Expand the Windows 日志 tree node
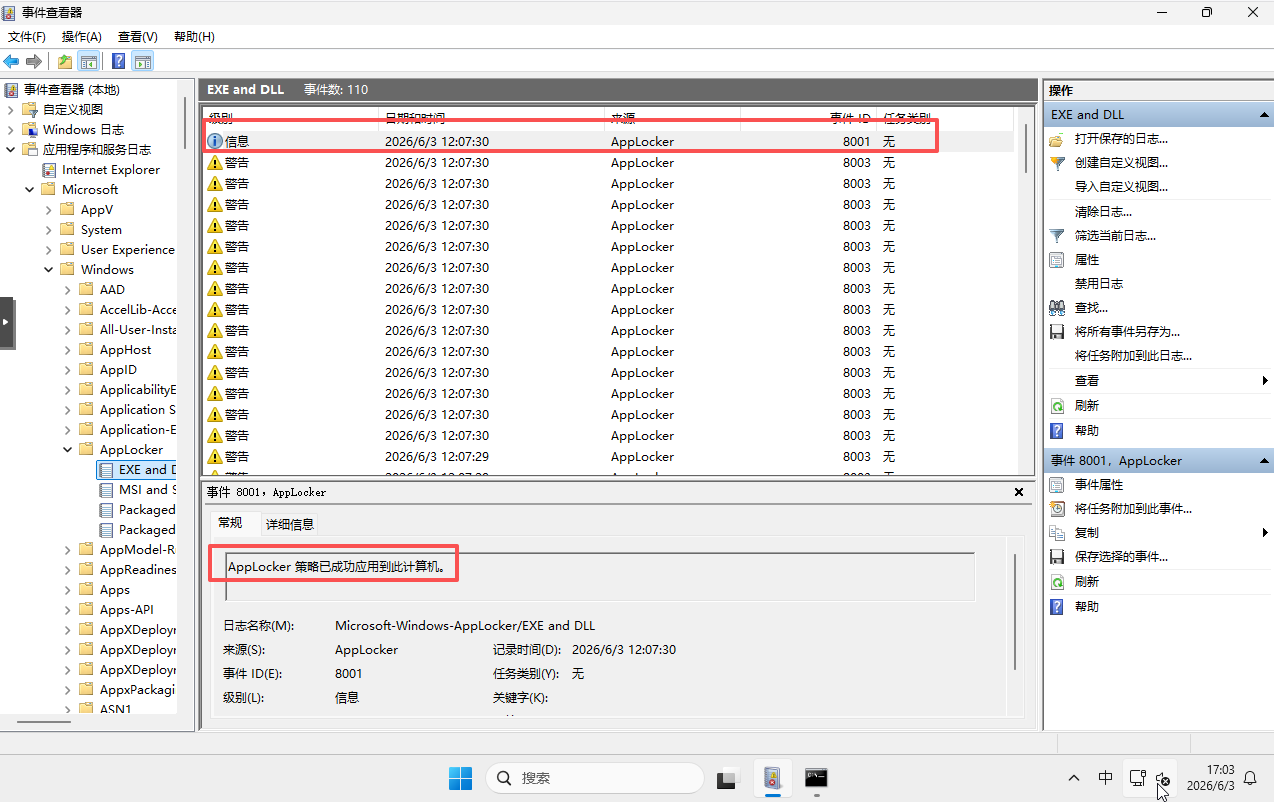Viewport: 1274px width, 802px height. click(11, 130)
